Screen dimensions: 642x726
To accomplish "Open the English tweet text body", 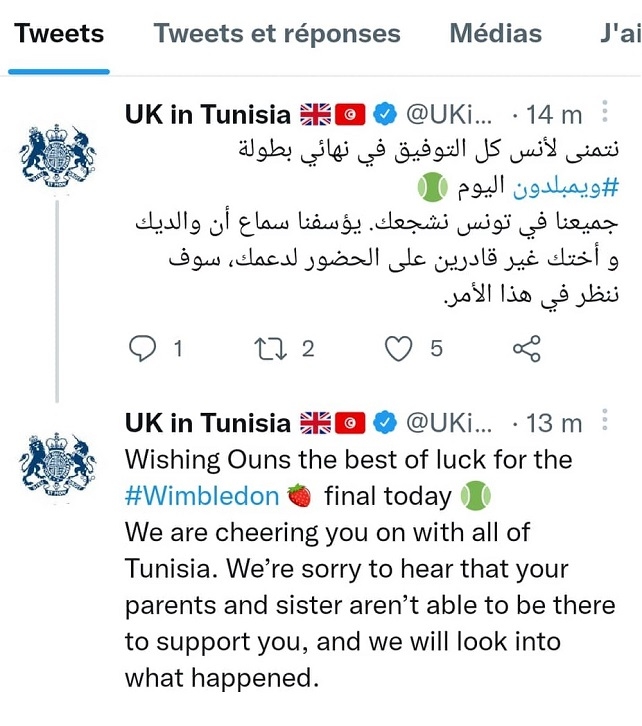I will click(x=369, y=569).
